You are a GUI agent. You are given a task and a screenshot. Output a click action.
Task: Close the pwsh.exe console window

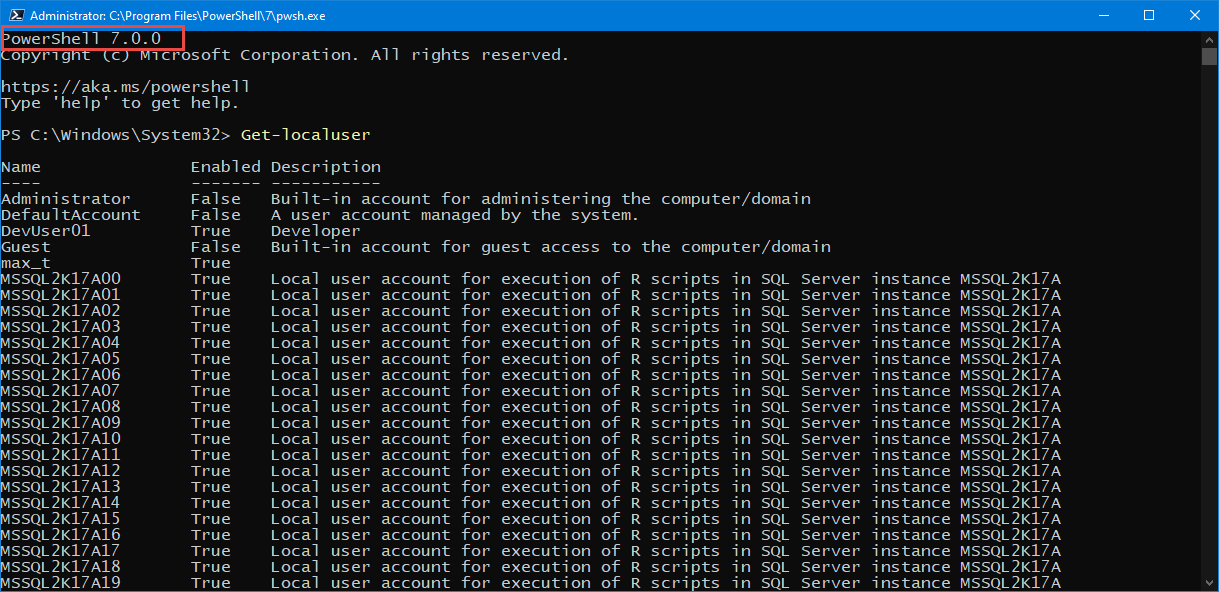click(1195, 15)
